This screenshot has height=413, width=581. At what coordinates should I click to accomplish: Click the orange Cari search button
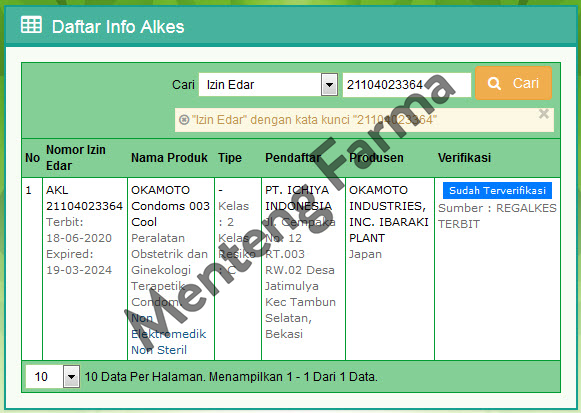click(x=514, y=83)
